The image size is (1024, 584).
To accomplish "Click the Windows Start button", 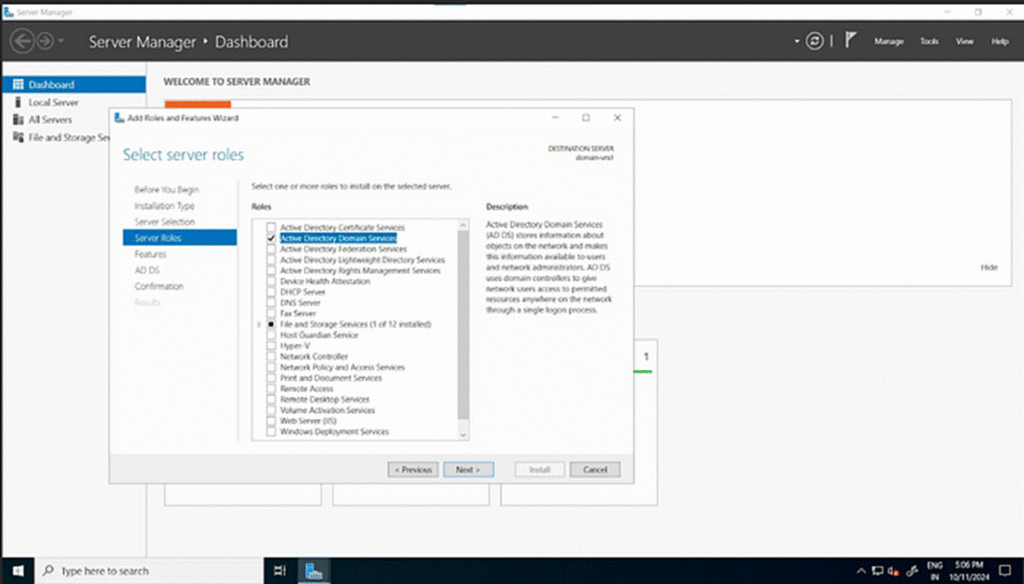I will [17, 571].
